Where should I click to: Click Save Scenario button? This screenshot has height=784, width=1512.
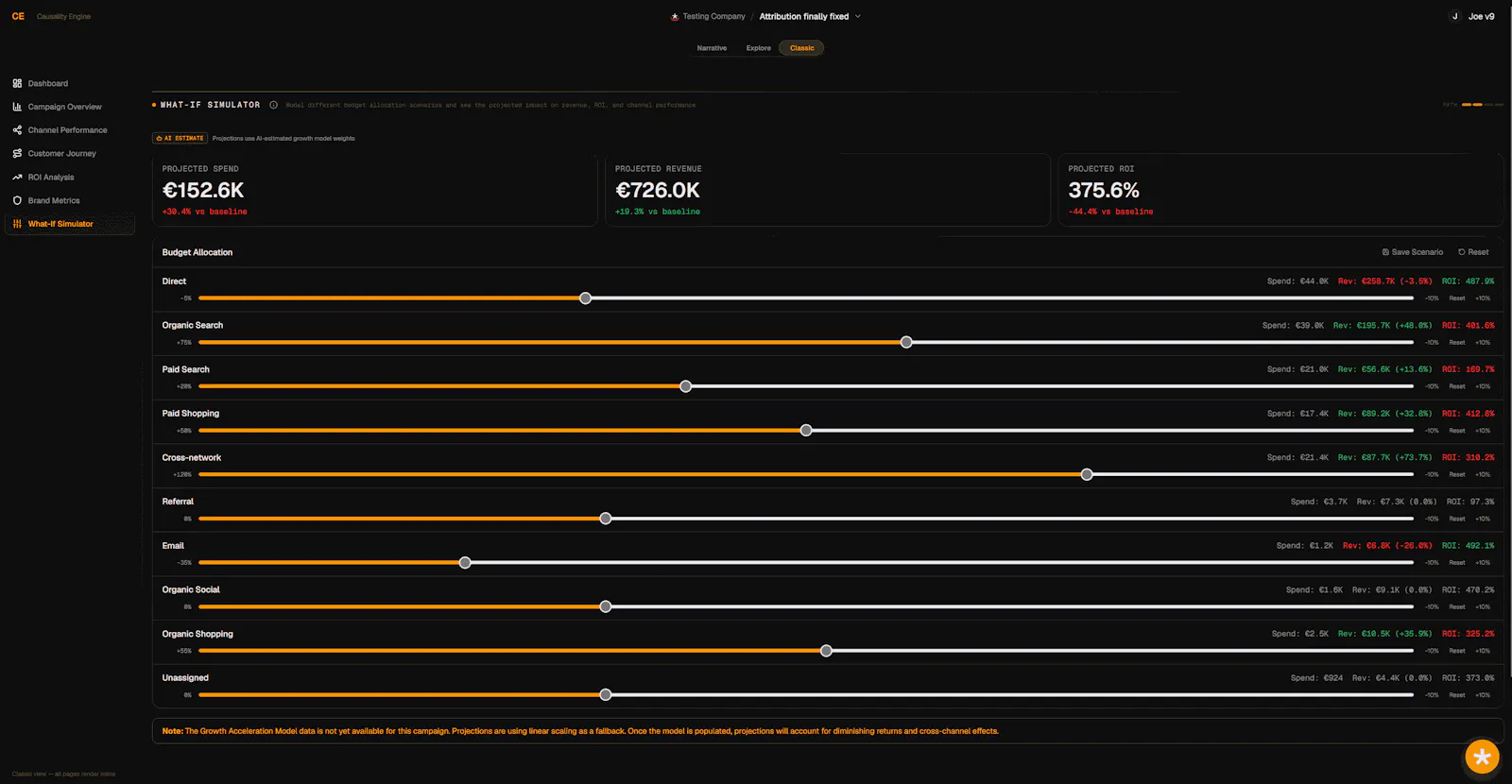point(1412,252)
